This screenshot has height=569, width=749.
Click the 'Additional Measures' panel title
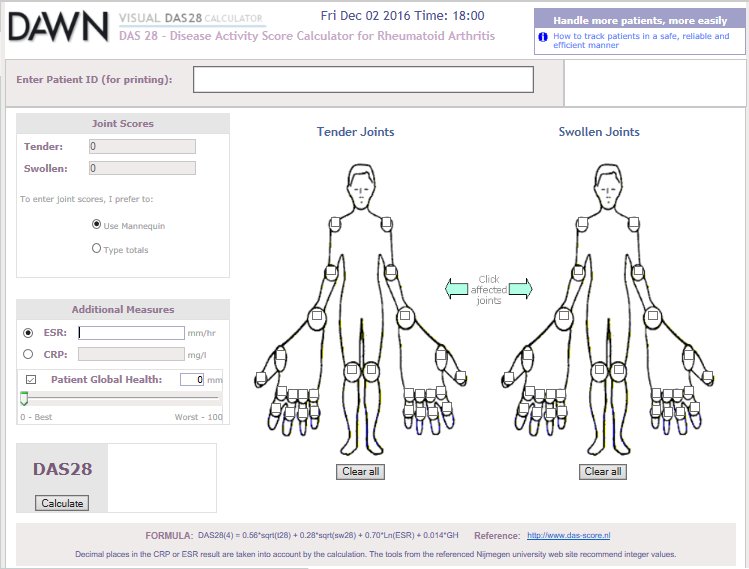[x=123, y=309]
